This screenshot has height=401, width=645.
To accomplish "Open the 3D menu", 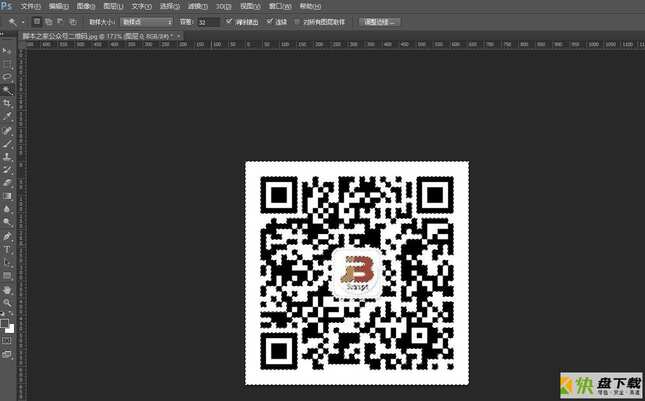I will 224,6.
